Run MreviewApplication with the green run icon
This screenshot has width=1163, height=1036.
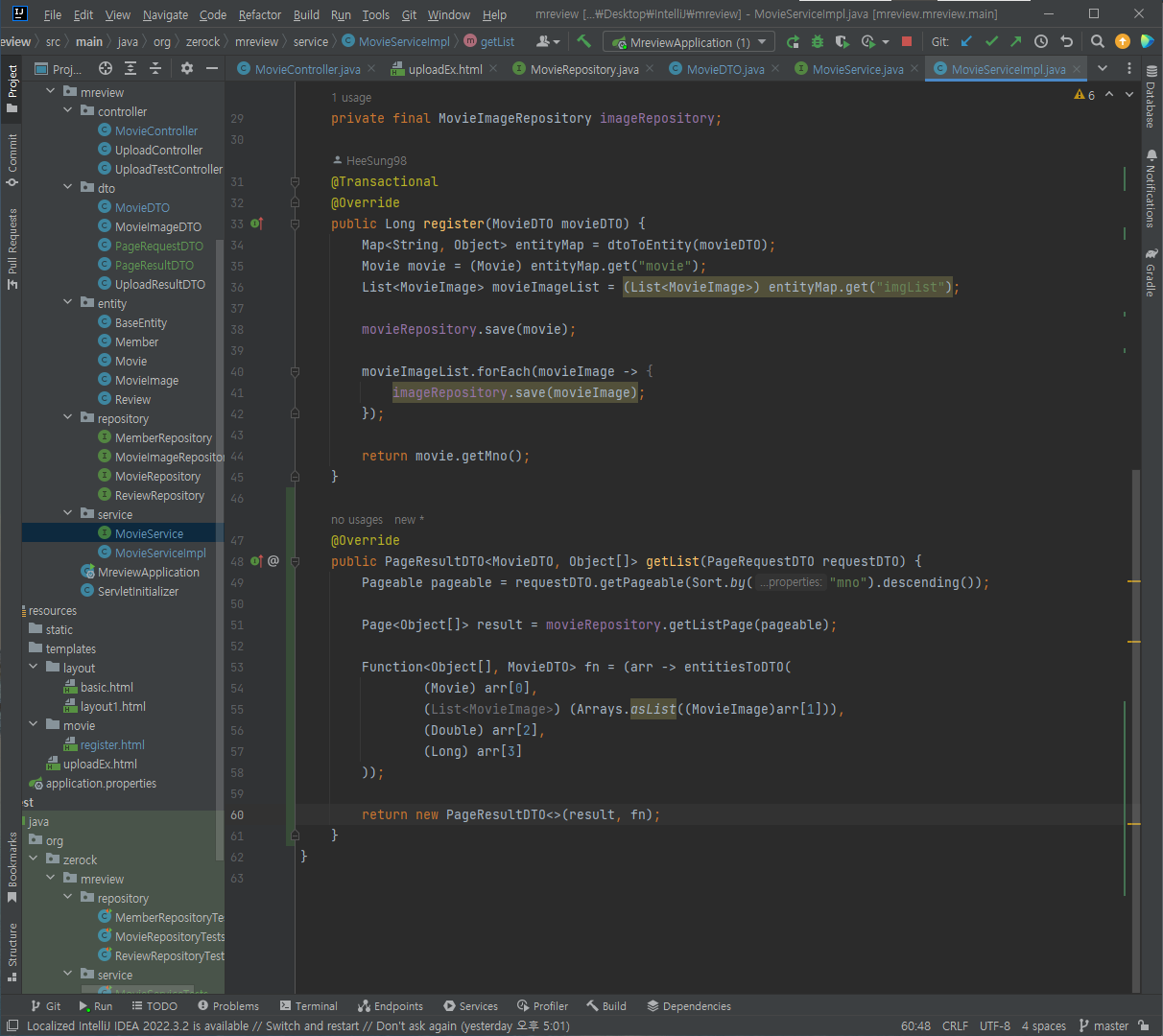click(793, 41)
